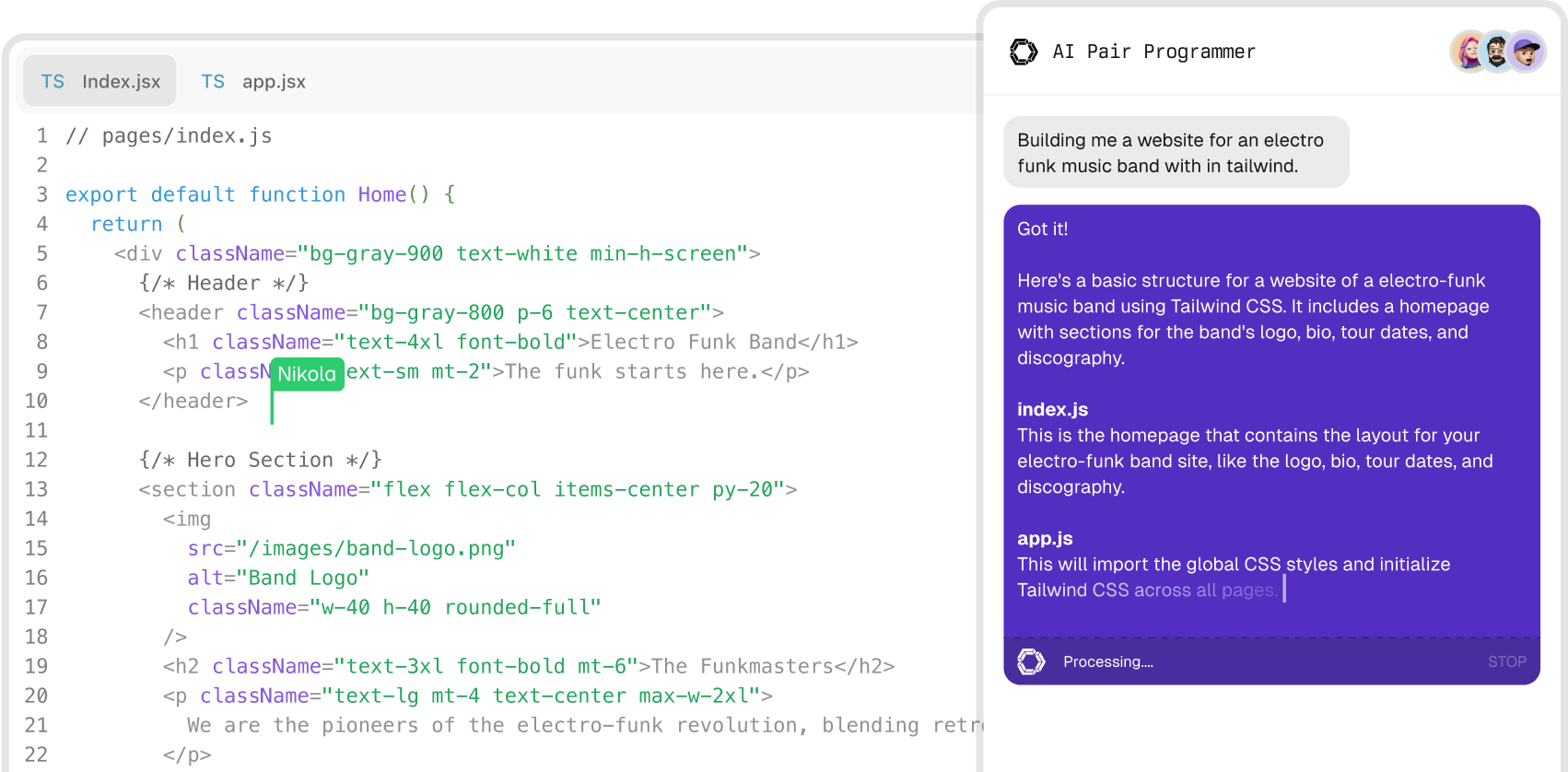Click the green Nikola cursor label
Image resolution: width=1568 pixels, height=772 pixels.
coord(307,374)
